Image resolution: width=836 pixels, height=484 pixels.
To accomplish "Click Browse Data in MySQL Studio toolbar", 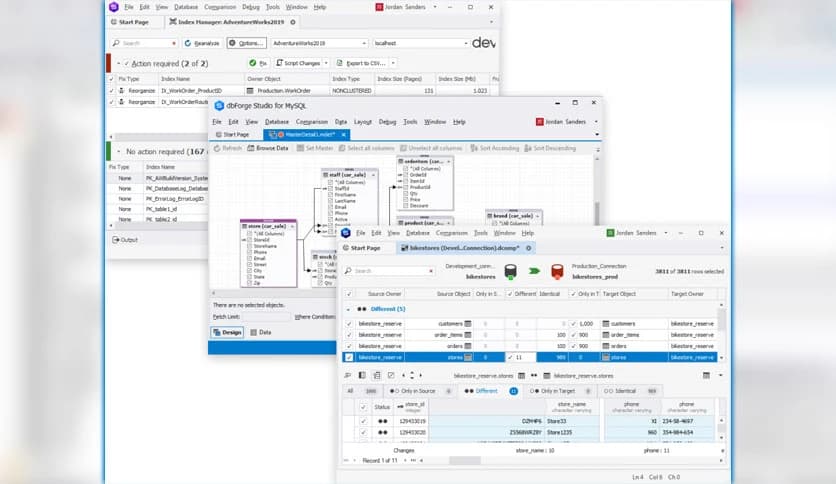I will tap(268, 148).
